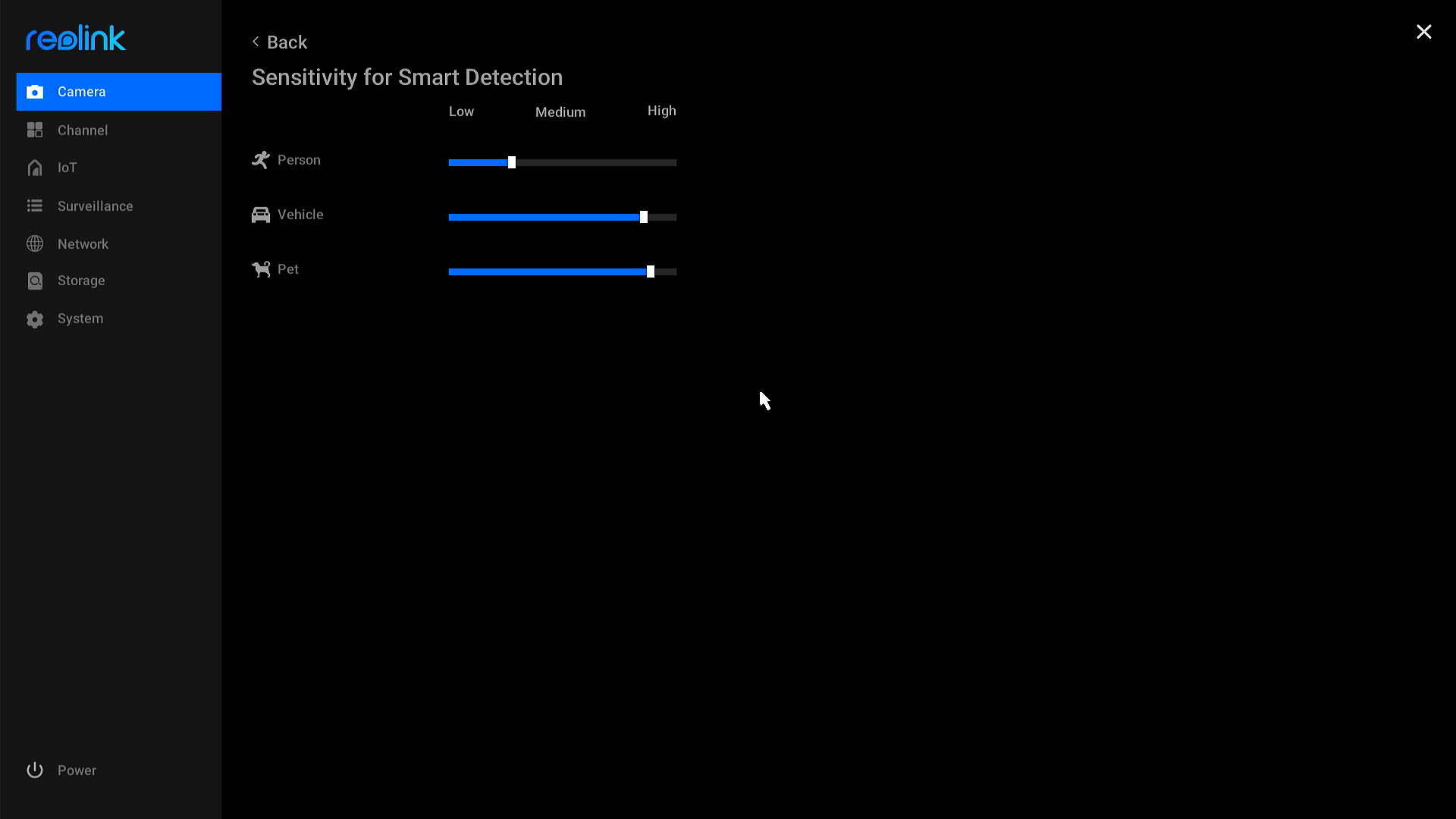Viewport: 1456px width, 819px height.
Task: Click the Pet detection label
Action: point(288,269)
